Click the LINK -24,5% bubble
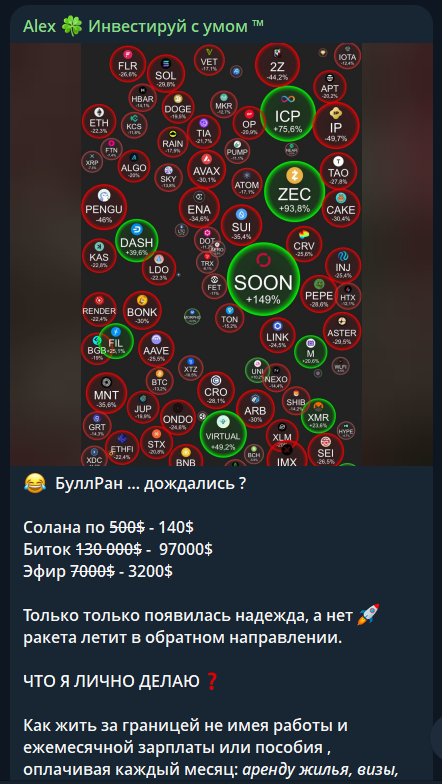 pyautogui.click(x=278, y=335)
